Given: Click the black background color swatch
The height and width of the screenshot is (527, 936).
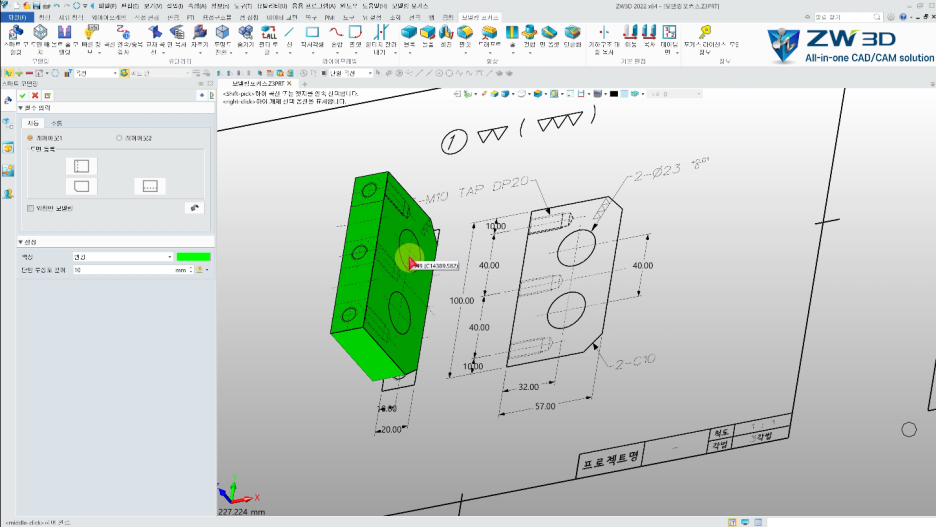Looking at the screenshot, I should (614, 94).
